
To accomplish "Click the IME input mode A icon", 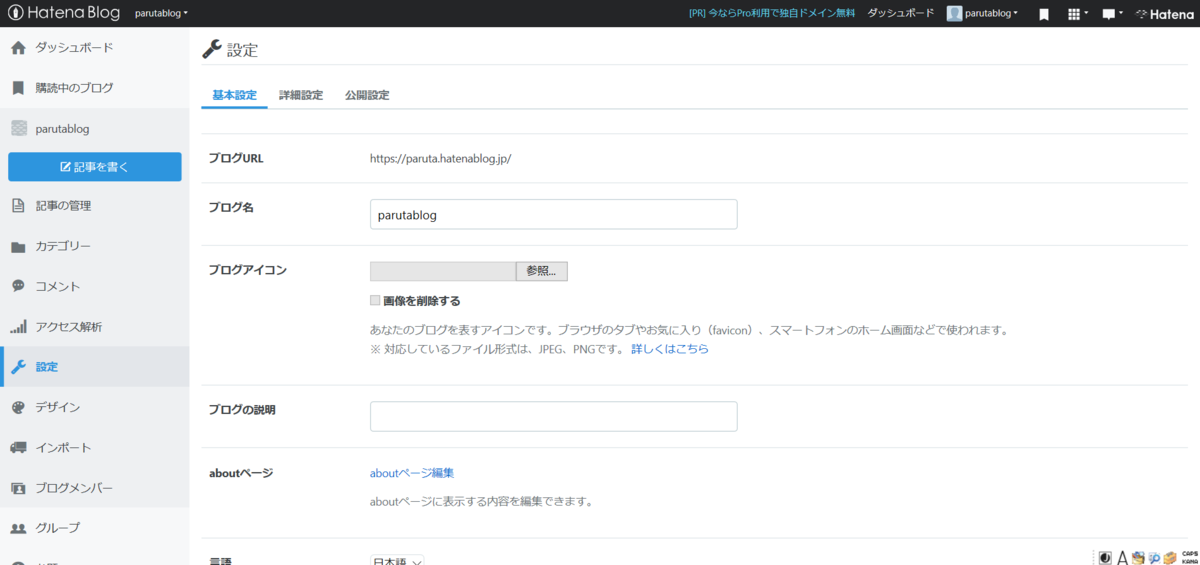I will click(x=1123, y=558).
